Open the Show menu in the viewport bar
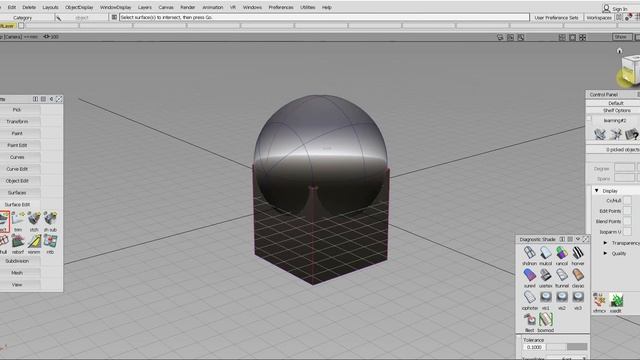640x360 pixels. coord(621,37)
